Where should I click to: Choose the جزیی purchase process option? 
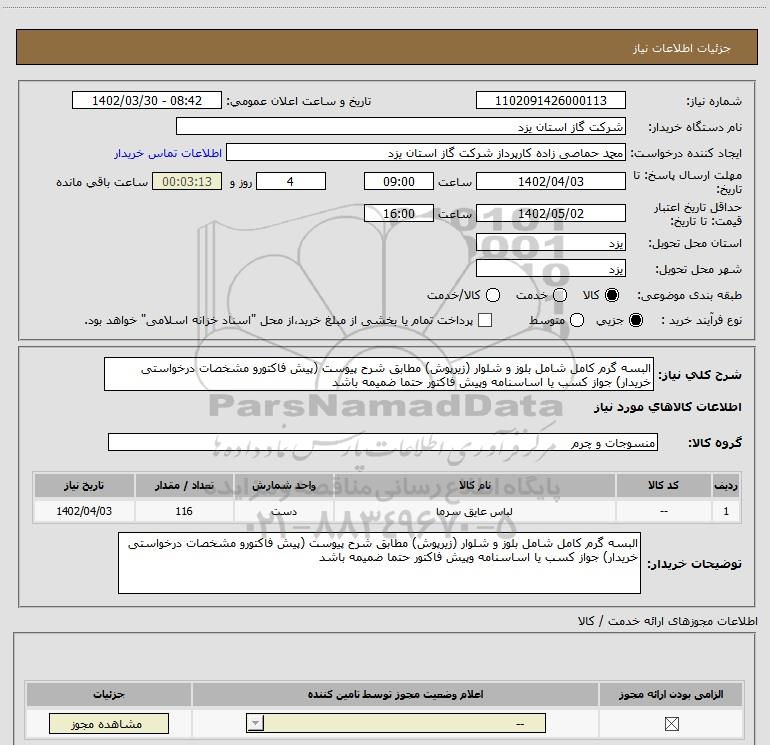[x=635, y=320]
